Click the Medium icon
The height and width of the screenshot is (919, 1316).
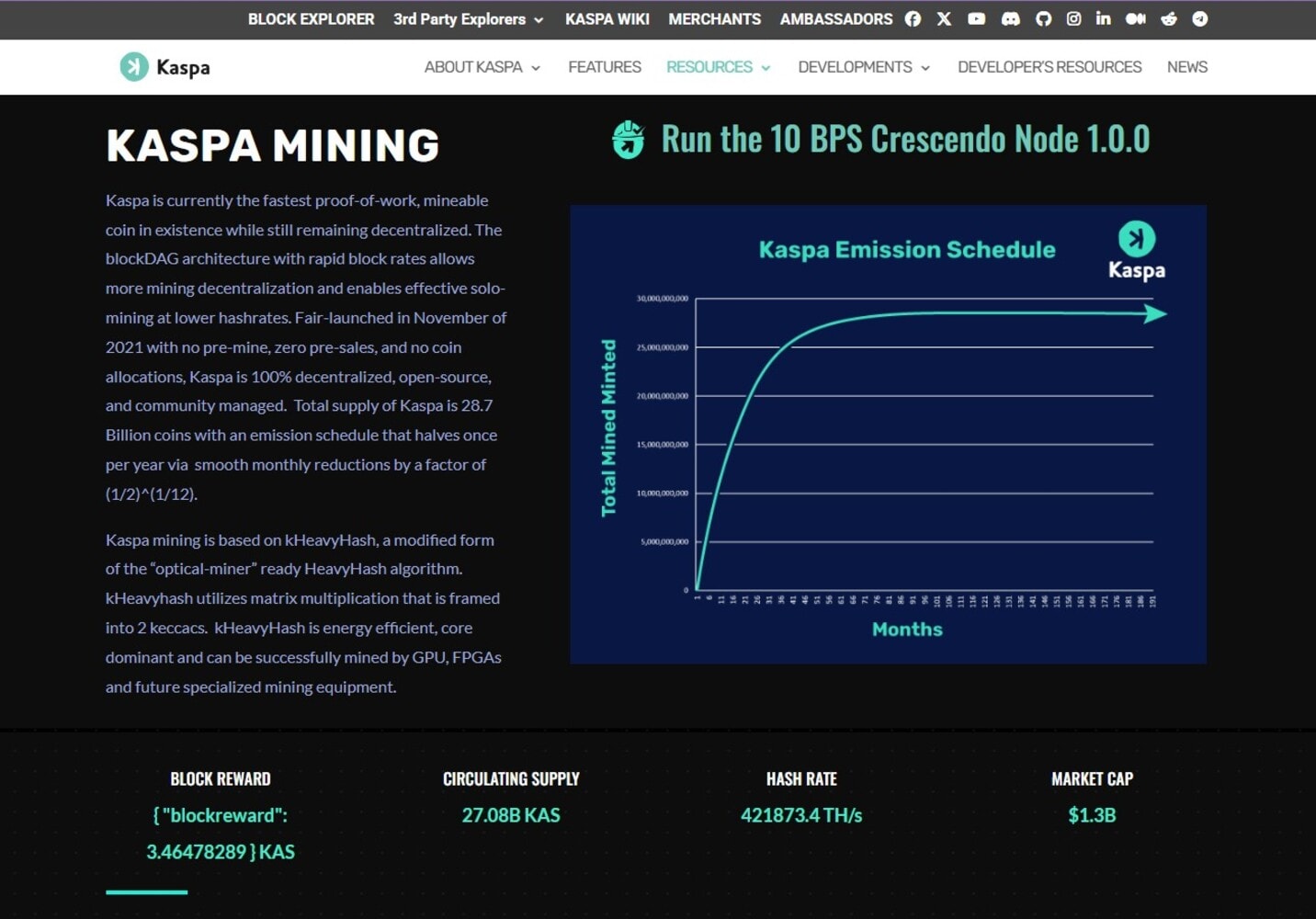[x=1135, y=19]
